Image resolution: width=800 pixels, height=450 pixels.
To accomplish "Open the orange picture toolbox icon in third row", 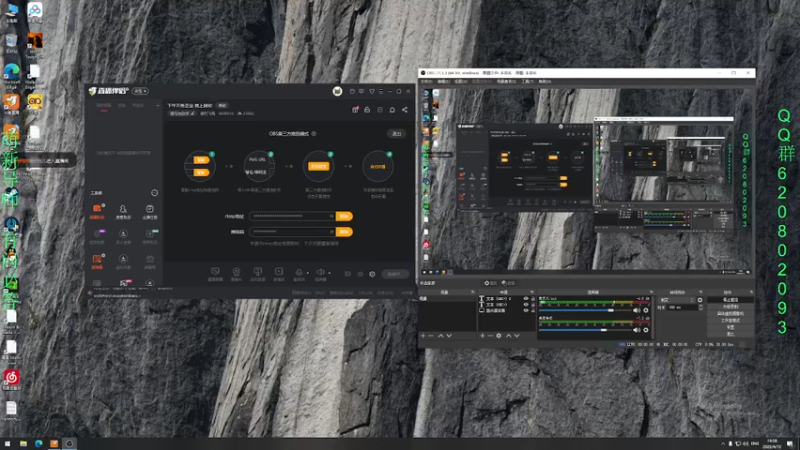I will tap(97, 260).
